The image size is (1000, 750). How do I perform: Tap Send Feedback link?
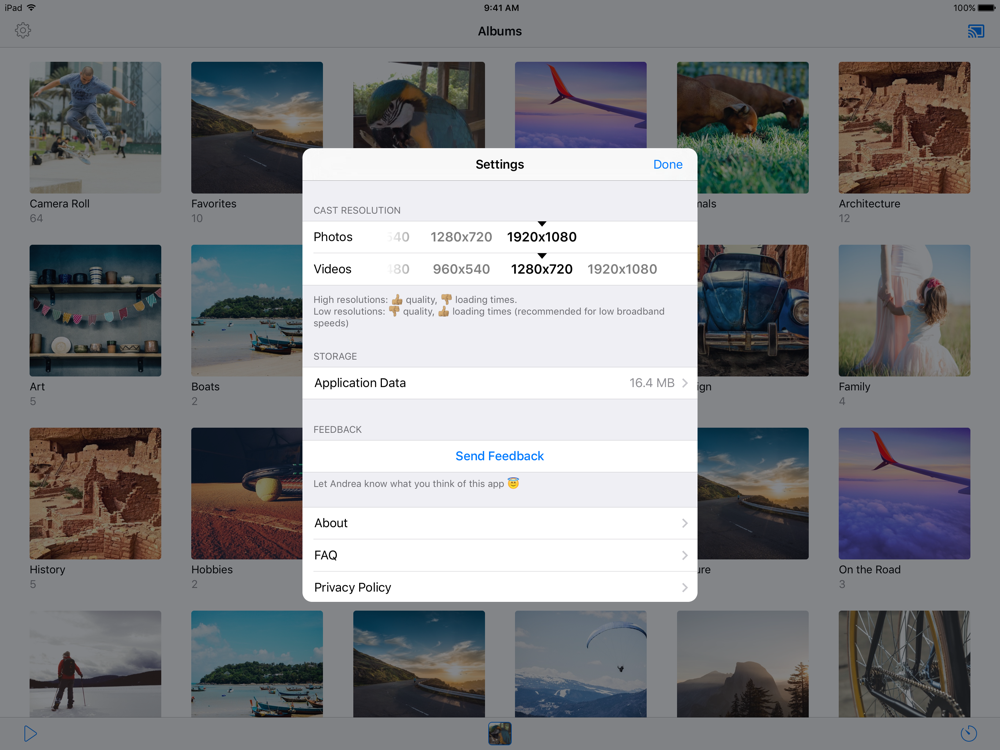pyautogui.click(x=499, y=456)
